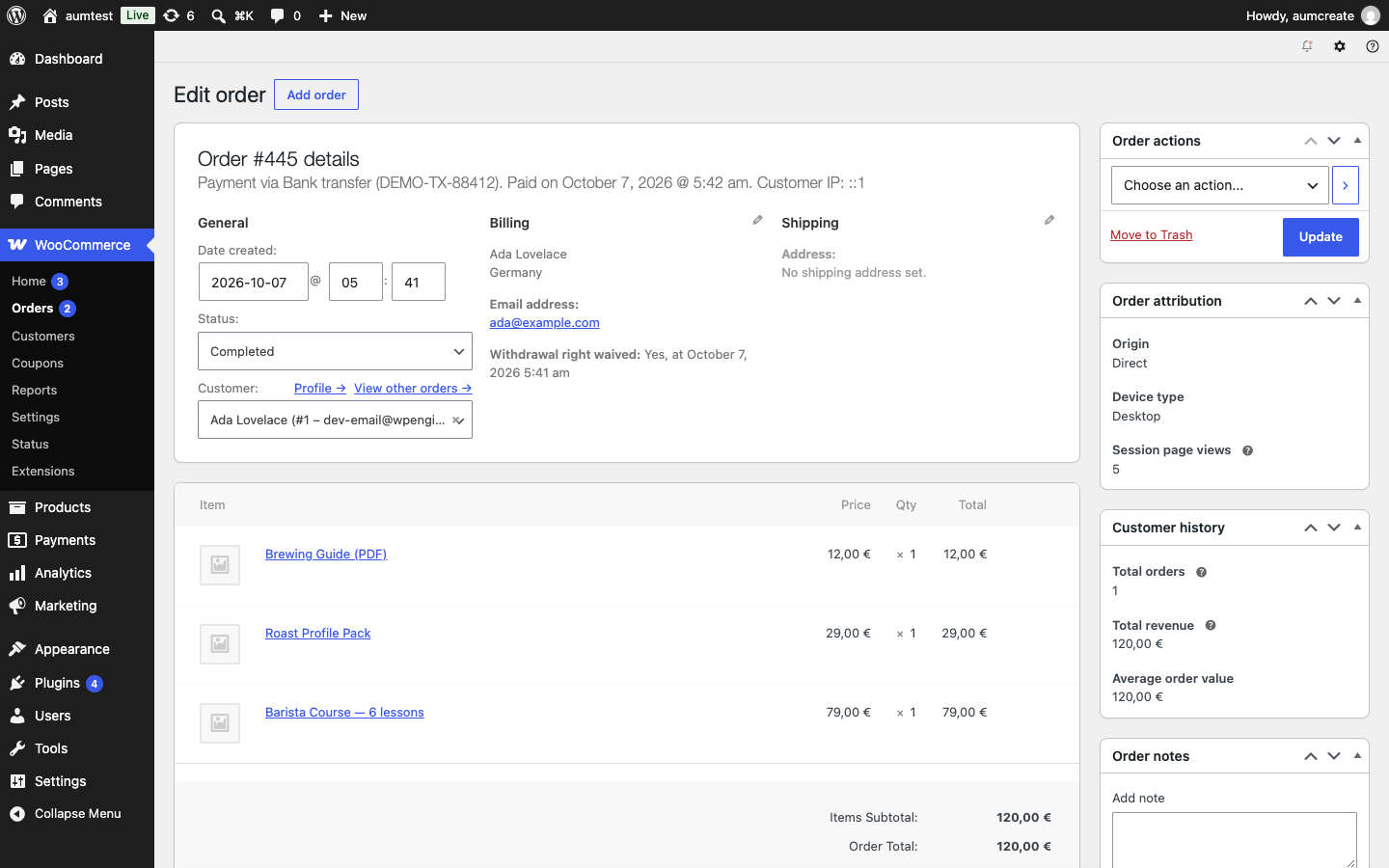
Task: Open the Barista Course — 6 lessons link
Action: point(344,713)
